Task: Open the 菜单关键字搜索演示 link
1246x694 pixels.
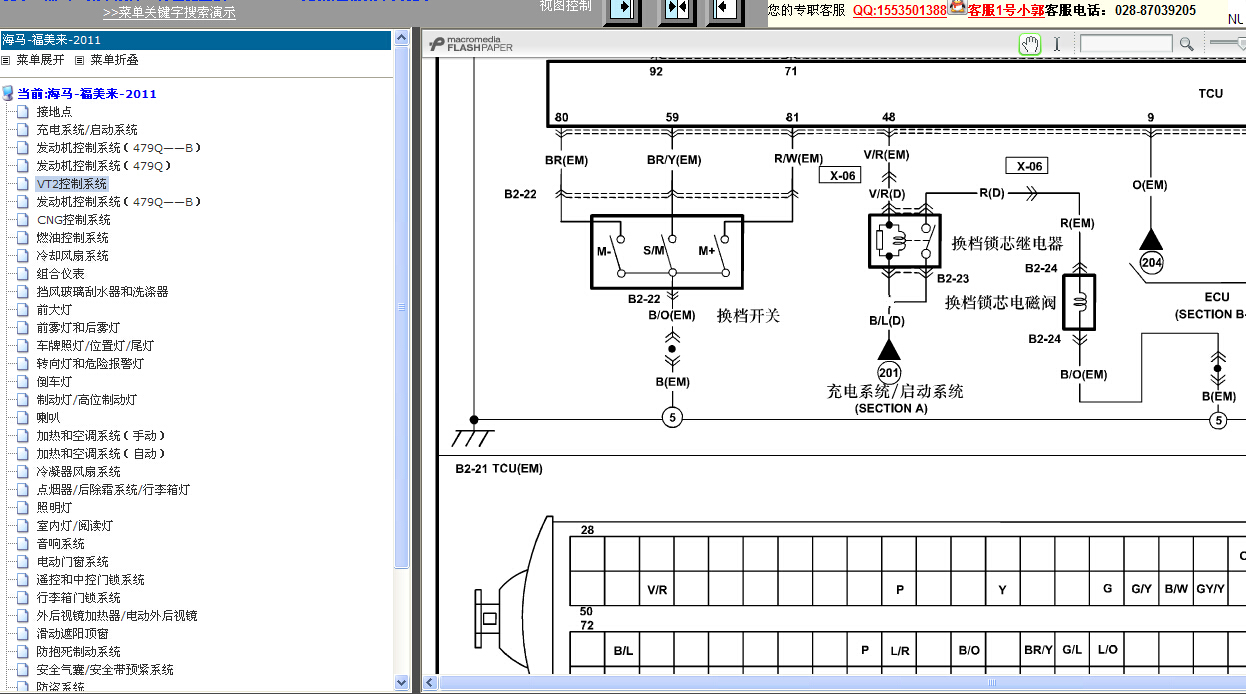Action: pyautogui.click(x=169, y=13)
